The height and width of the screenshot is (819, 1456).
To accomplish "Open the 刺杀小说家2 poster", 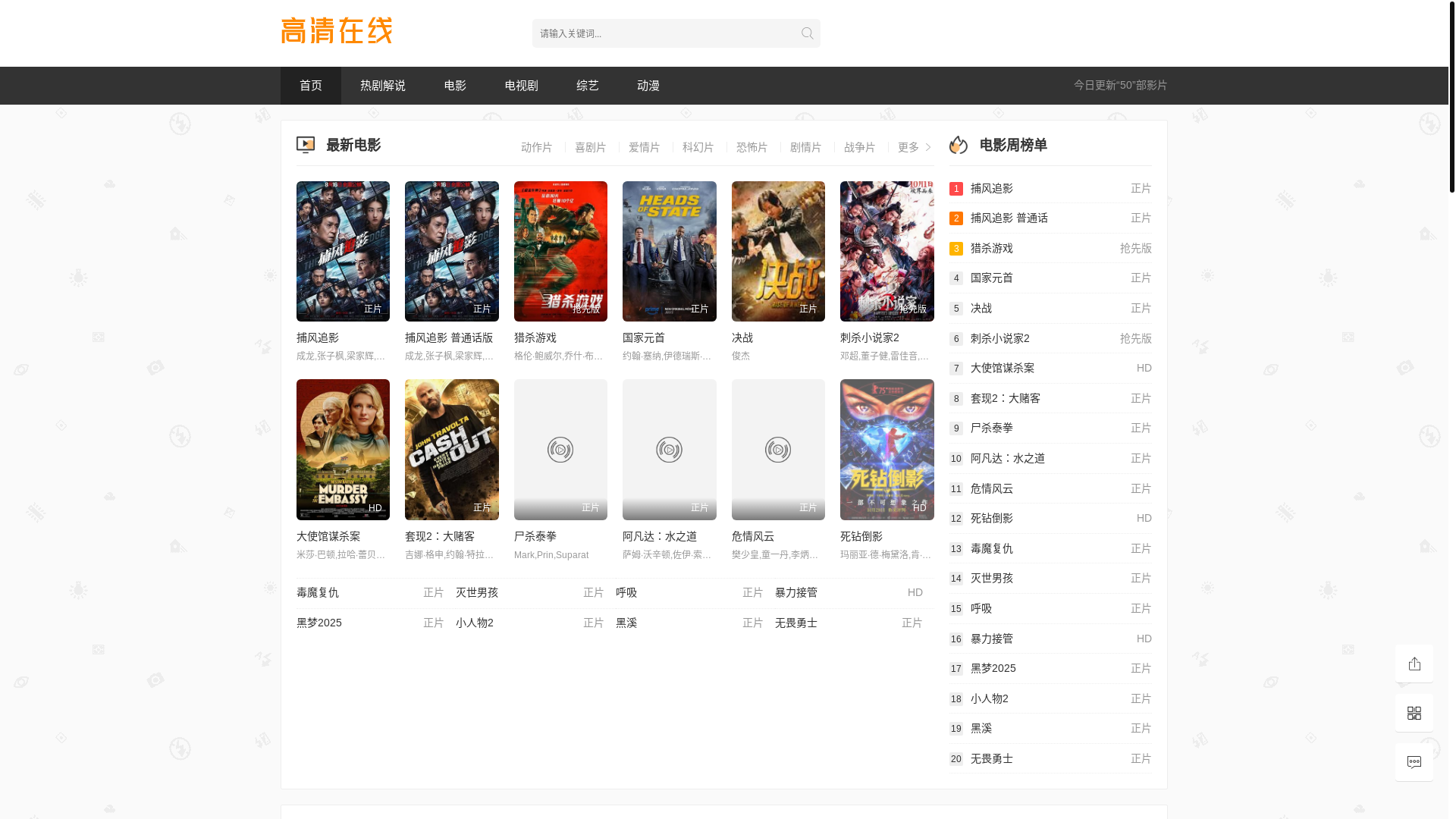I will pyautogui.click(x=887, y=251).
